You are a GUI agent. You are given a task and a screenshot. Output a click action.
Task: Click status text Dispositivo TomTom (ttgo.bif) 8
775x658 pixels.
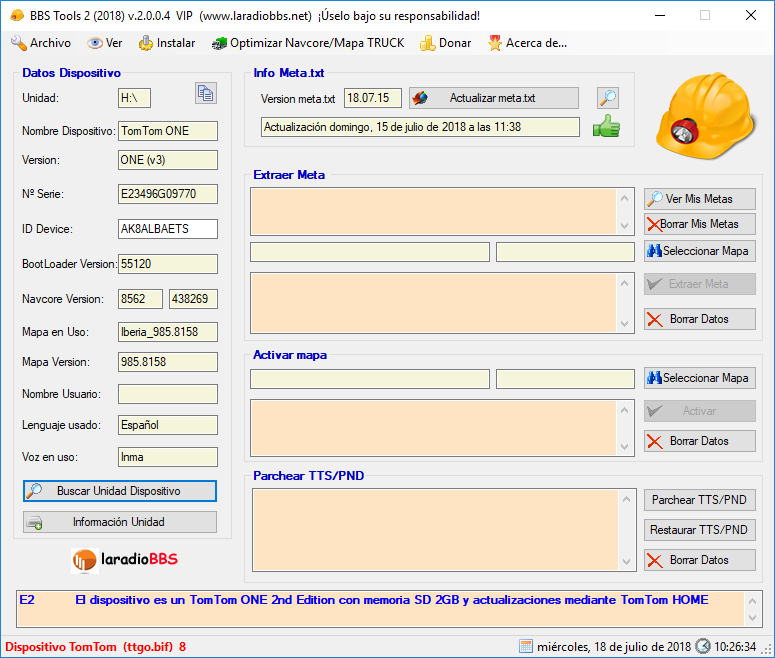[x=95, y=647]
